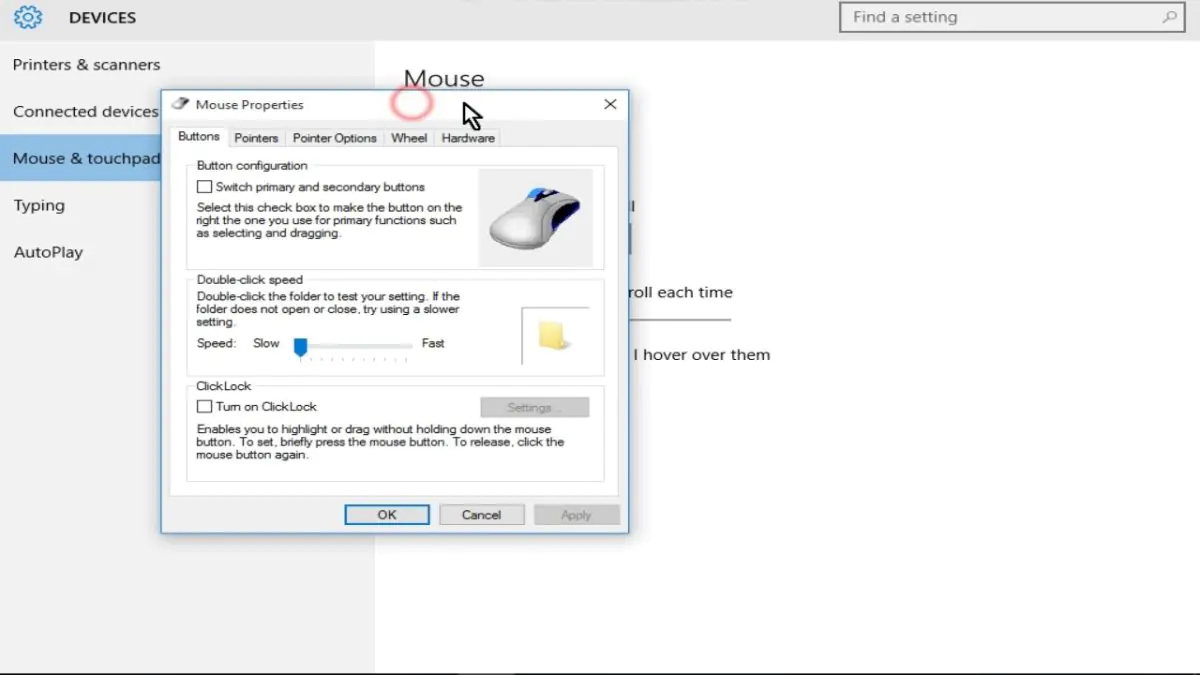
Task: Select Mouse & touchpad in sidebar
Action: [x=87, y=158]
